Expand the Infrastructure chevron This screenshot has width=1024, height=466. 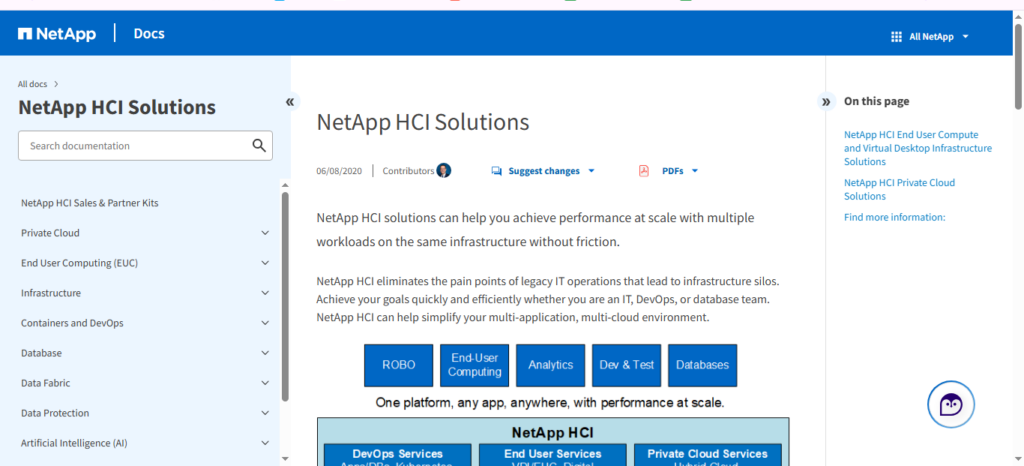[x=265, y=293]
